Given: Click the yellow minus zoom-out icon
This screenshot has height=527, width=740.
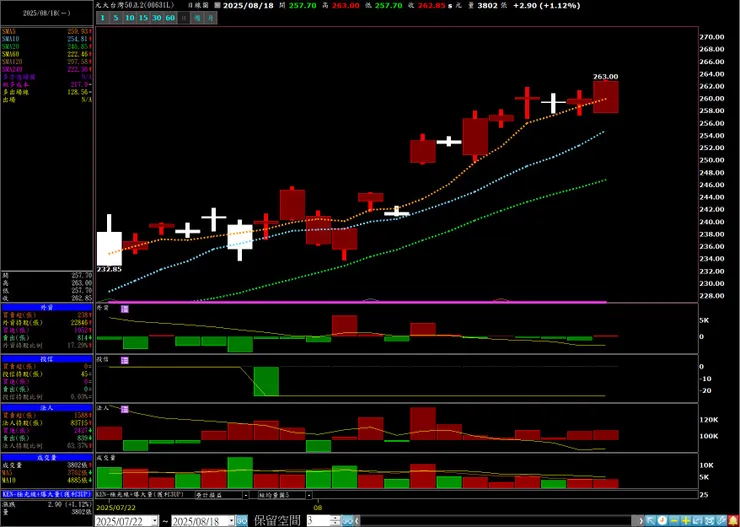Looking at the screenshot, I should [674, 521].
